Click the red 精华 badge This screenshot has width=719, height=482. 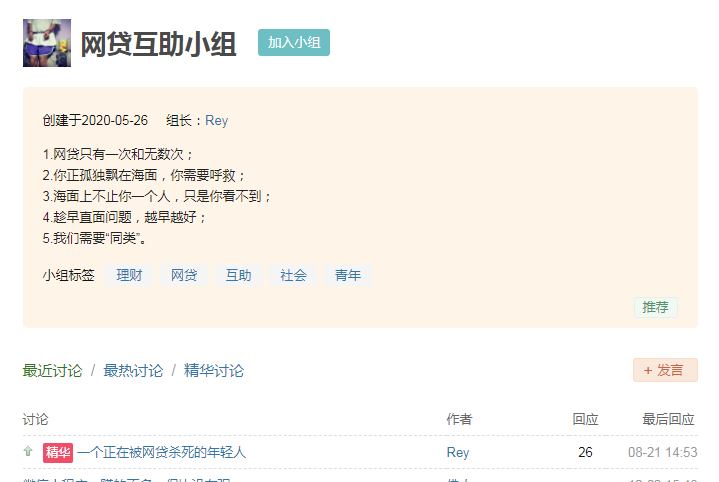coord(58,452)
